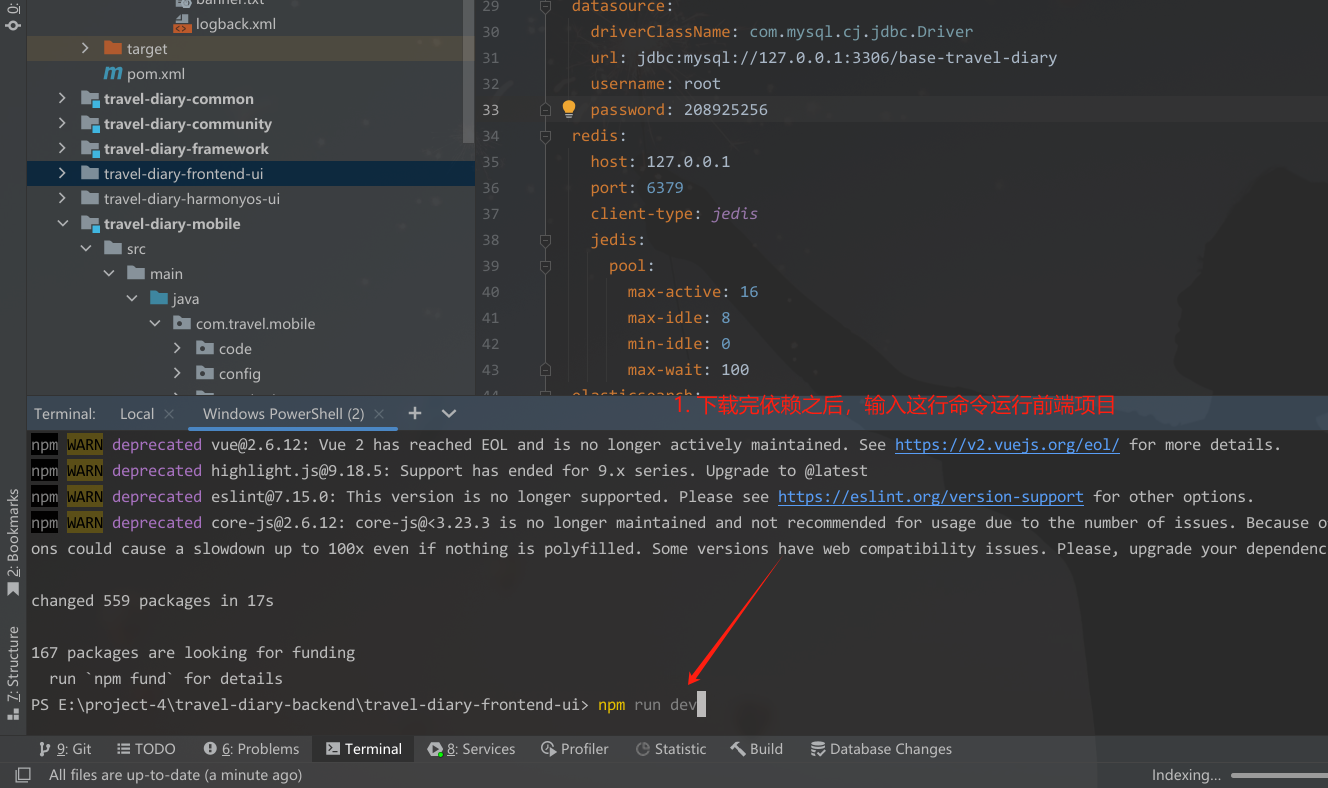Open a new terminal session with plus icon
The width and height of the screenshot is (1328, 788).
[x=415, y=413]
